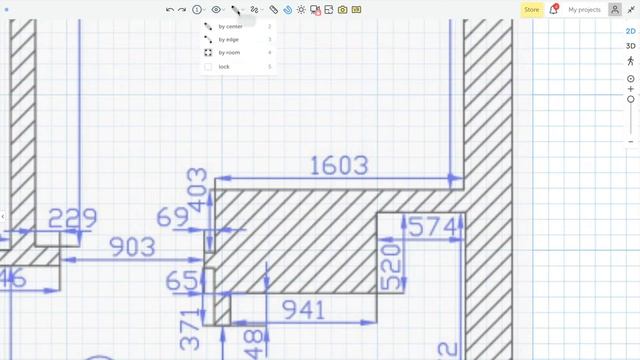Enable the lock checkbox
640x360 pixels.
(x=208, y=67)
